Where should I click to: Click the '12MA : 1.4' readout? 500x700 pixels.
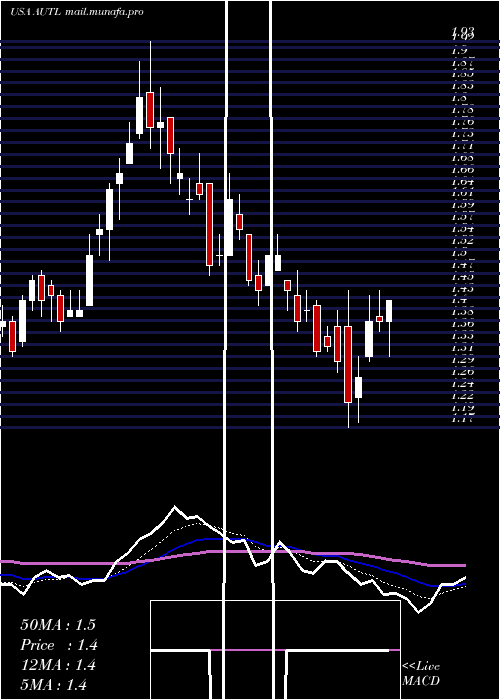(x=58, y=665)
